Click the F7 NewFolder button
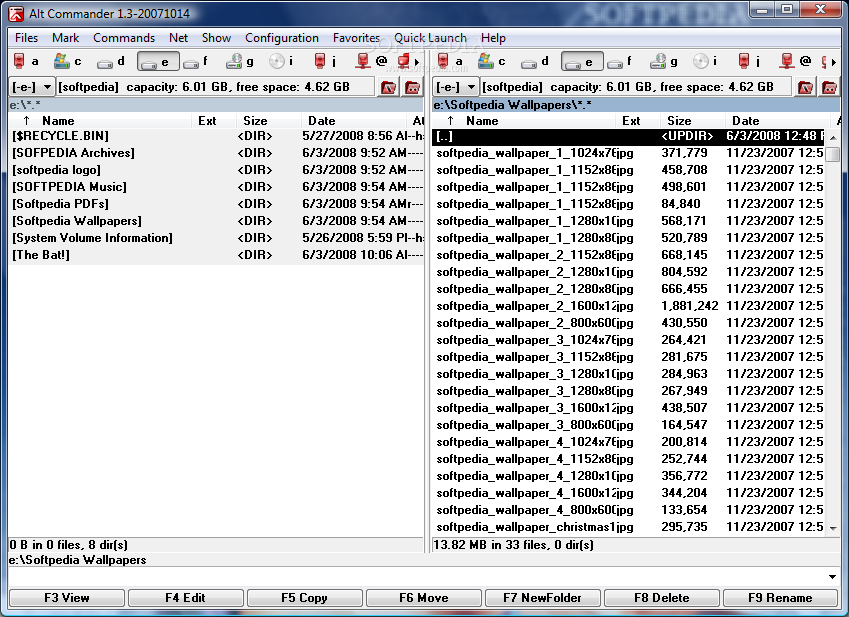 (542, 598)
